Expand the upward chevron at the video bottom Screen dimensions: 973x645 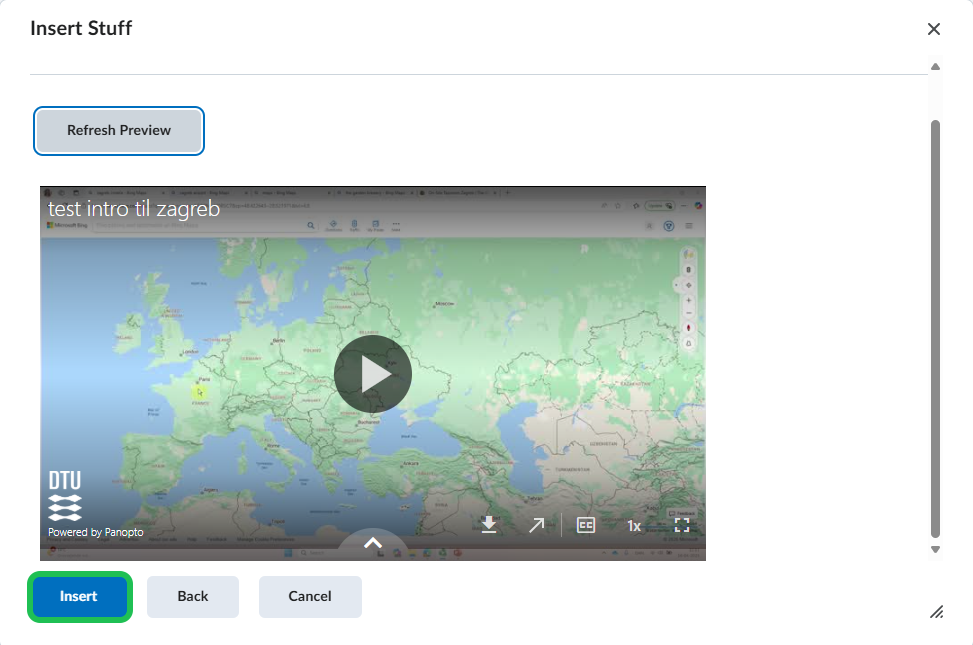(372, 543)
